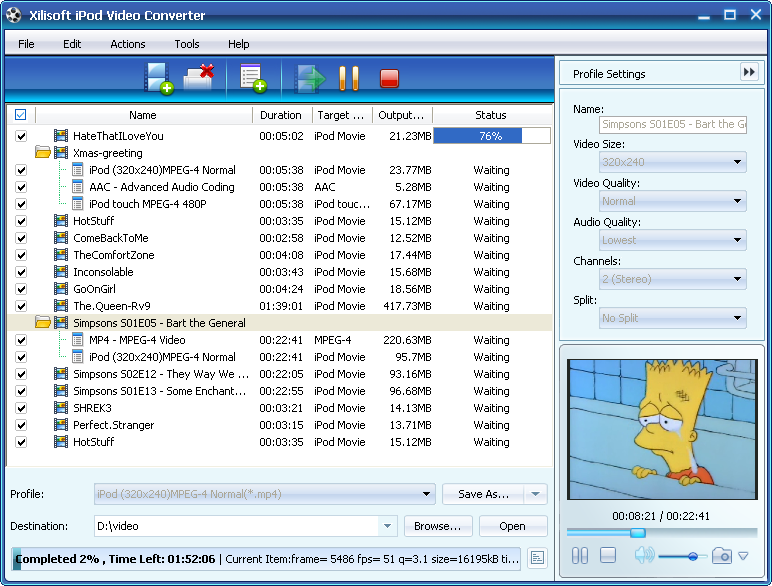Open the Video Quality dropdown

[673, 201]
